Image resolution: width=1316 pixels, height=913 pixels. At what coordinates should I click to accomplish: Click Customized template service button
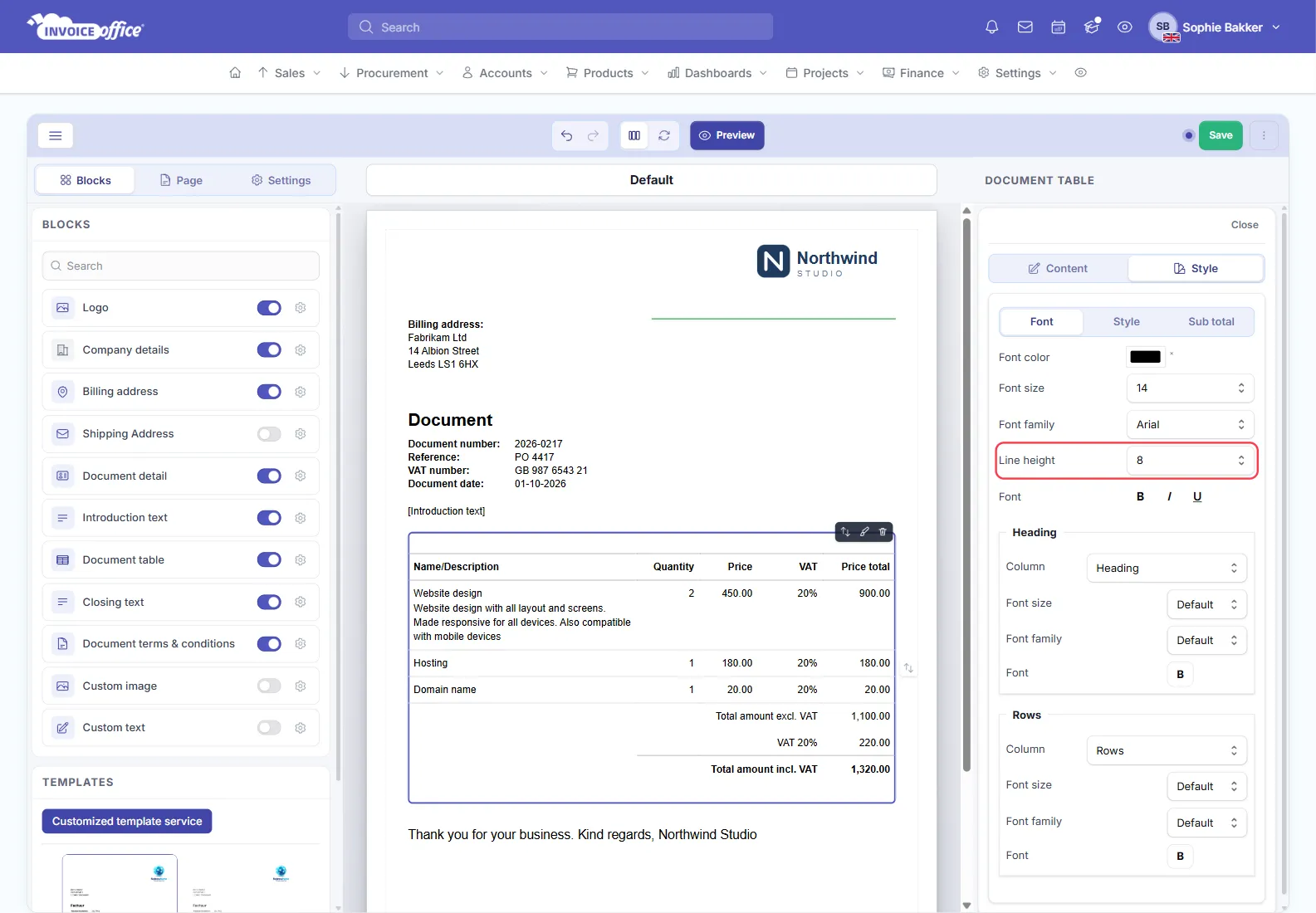127,821
